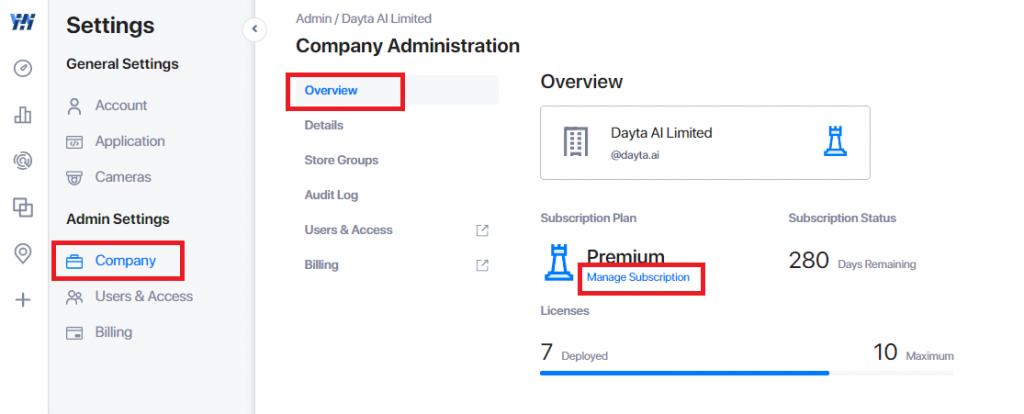Open the Store Groups tab
The width and height of the screenshot is (1024, 414).
[x=342, y=160]
